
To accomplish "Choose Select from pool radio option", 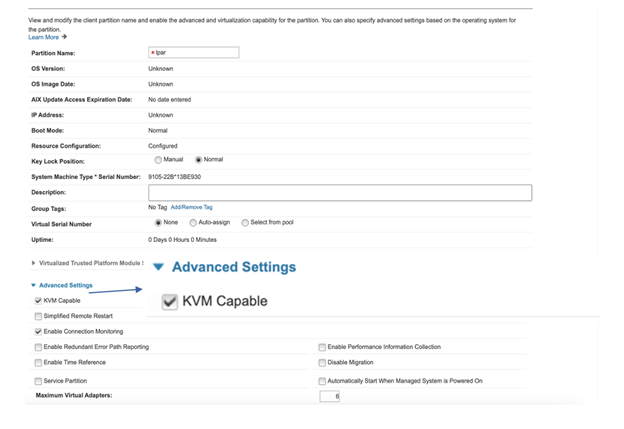I will pyautogui.click(x=245, y=223).
